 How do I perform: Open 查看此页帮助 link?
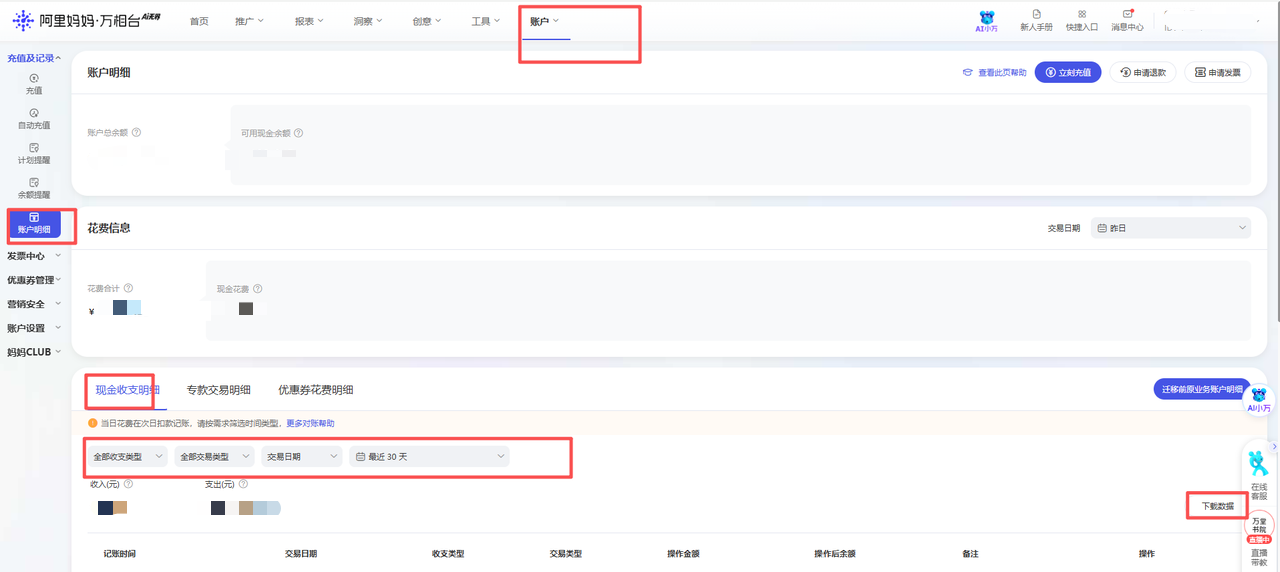click(x=995, y=73)
